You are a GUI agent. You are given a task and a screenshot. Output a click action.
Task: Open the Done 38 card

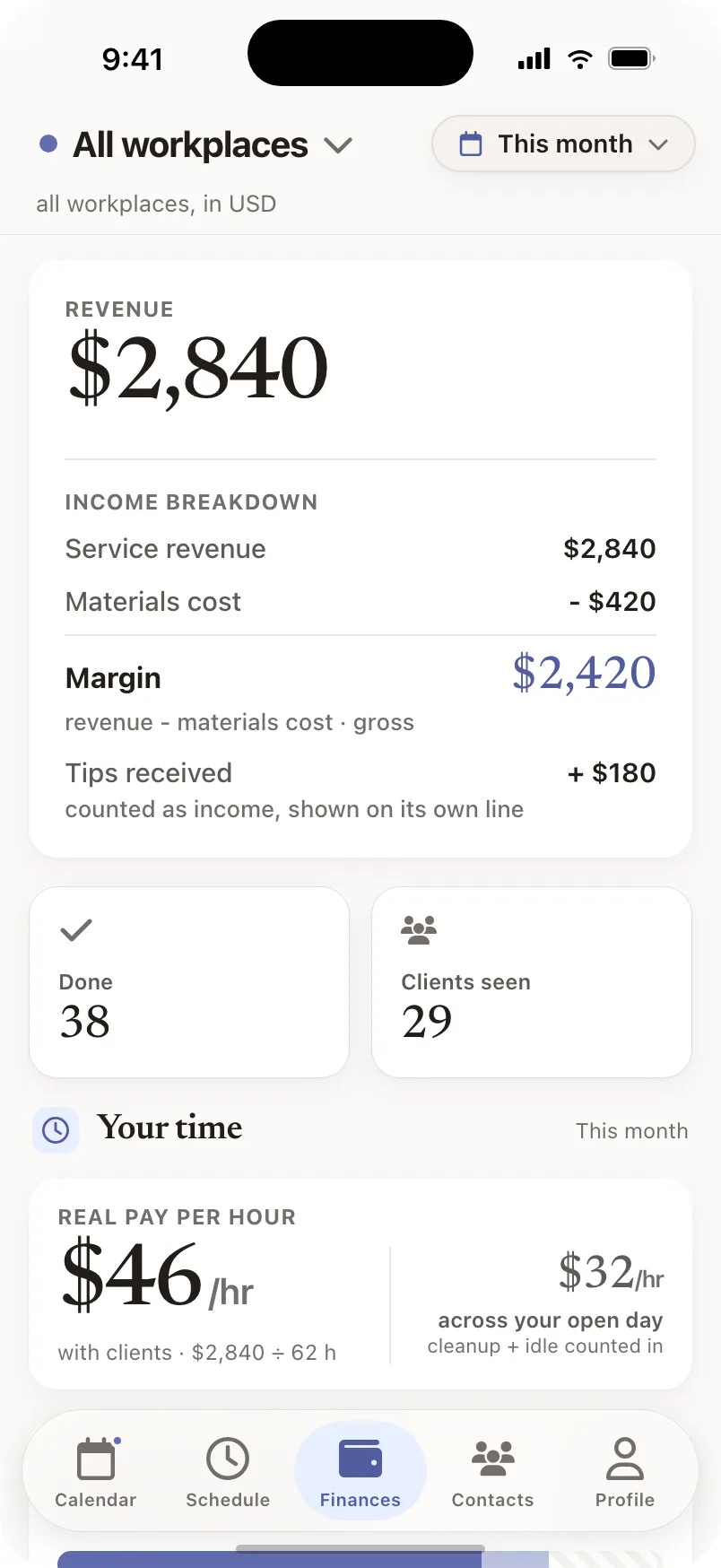pyautogui.click(x=189, y=982)
